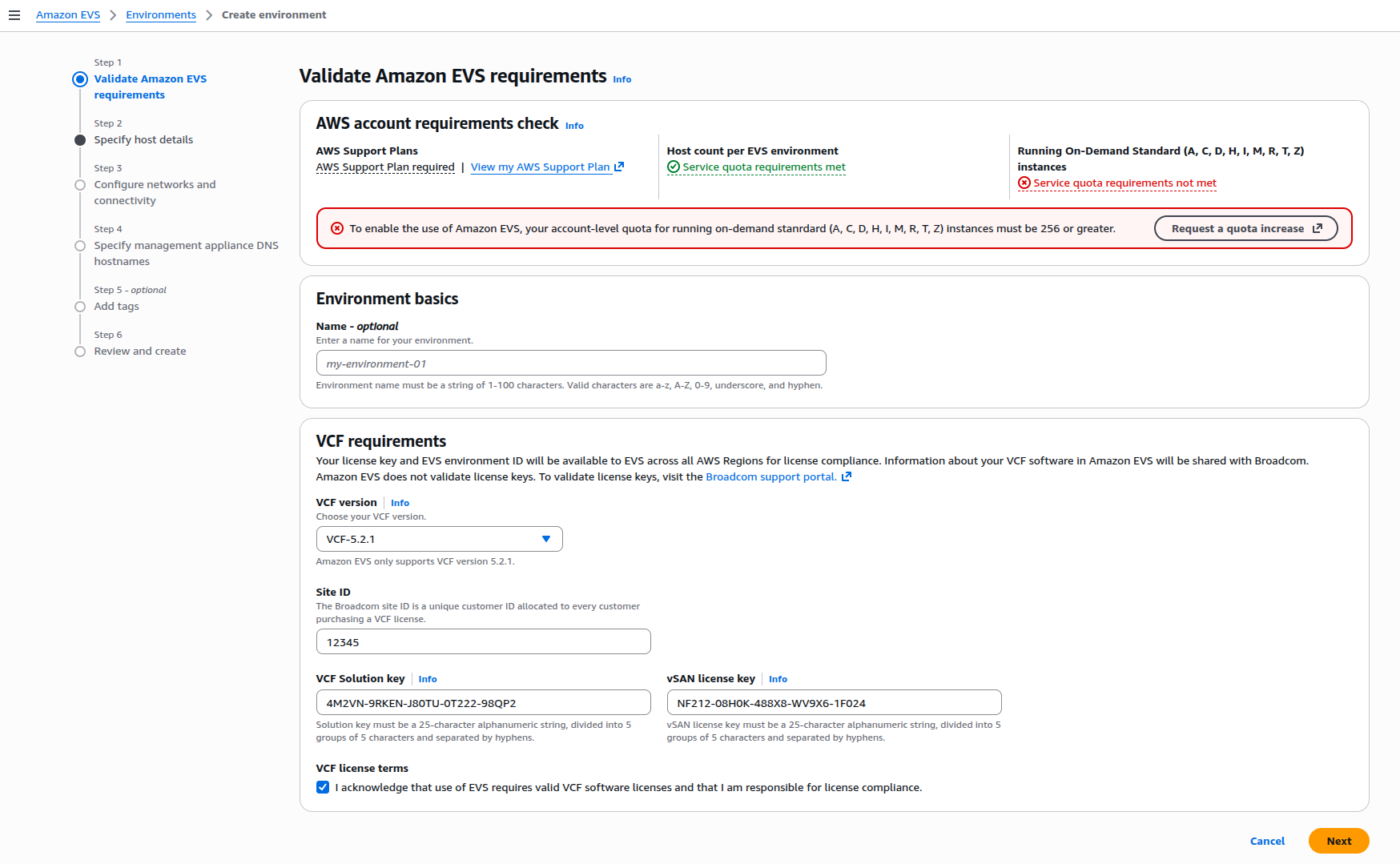Select the Step 5 Add tags radio indicator

point(80,307)
